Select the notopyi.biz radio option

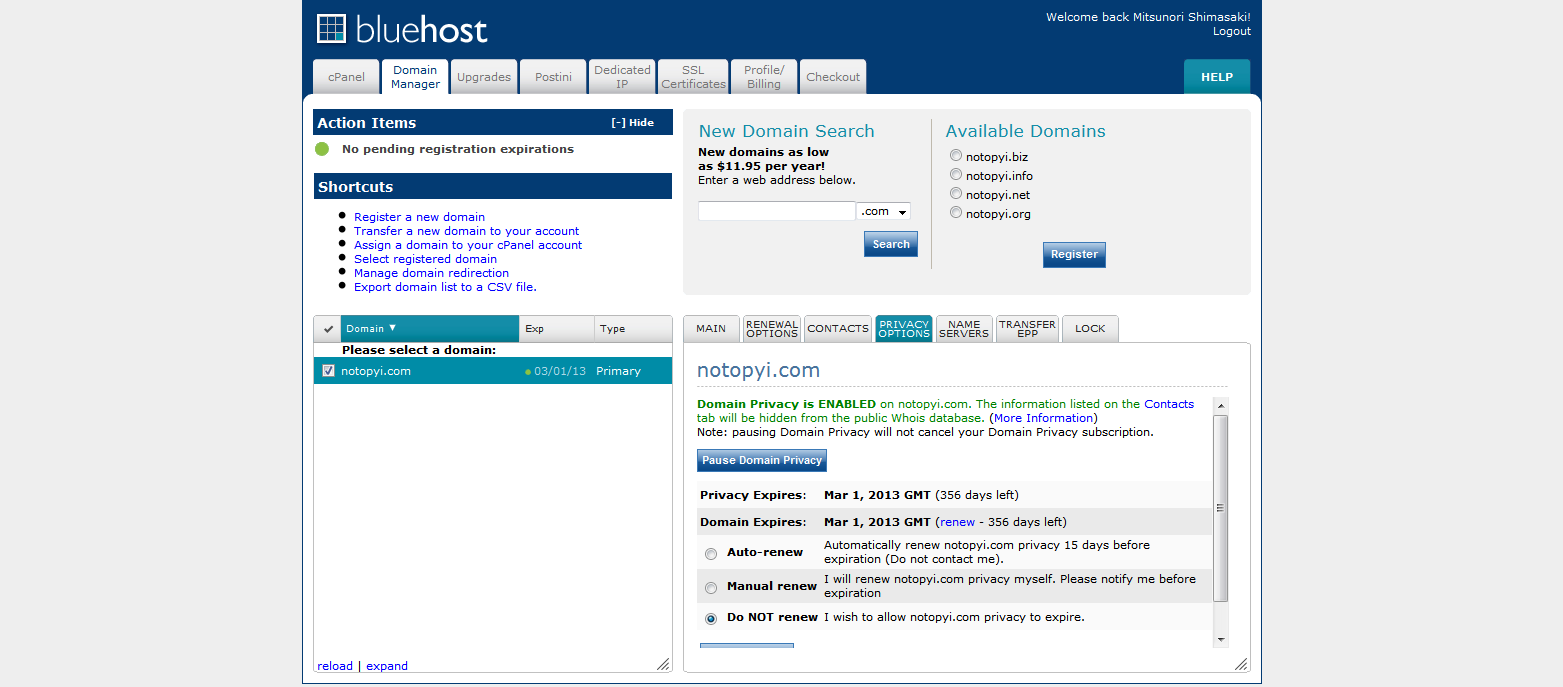click(956, 155)
